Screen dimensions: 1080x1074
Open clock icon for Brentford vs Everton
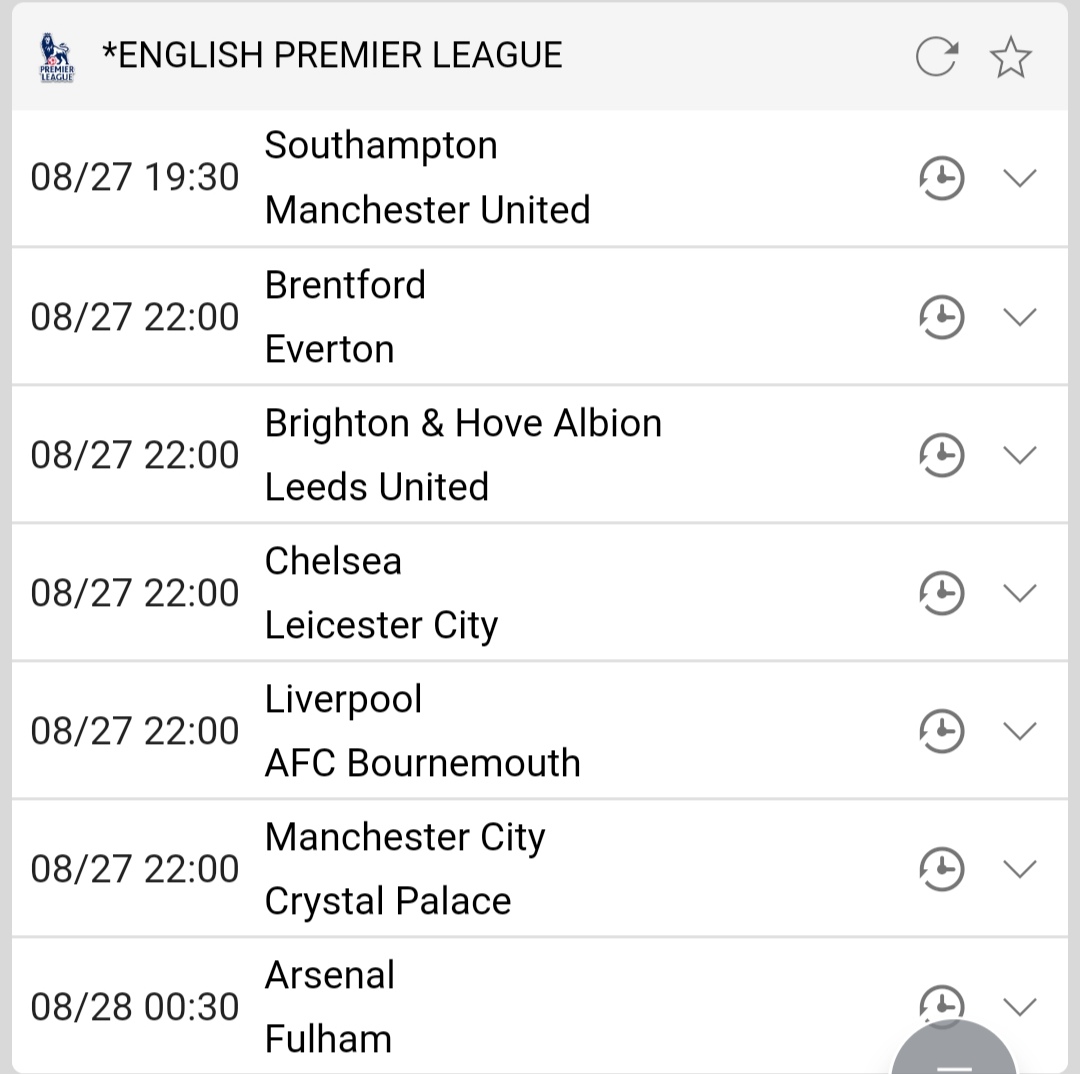click(941, 317)
